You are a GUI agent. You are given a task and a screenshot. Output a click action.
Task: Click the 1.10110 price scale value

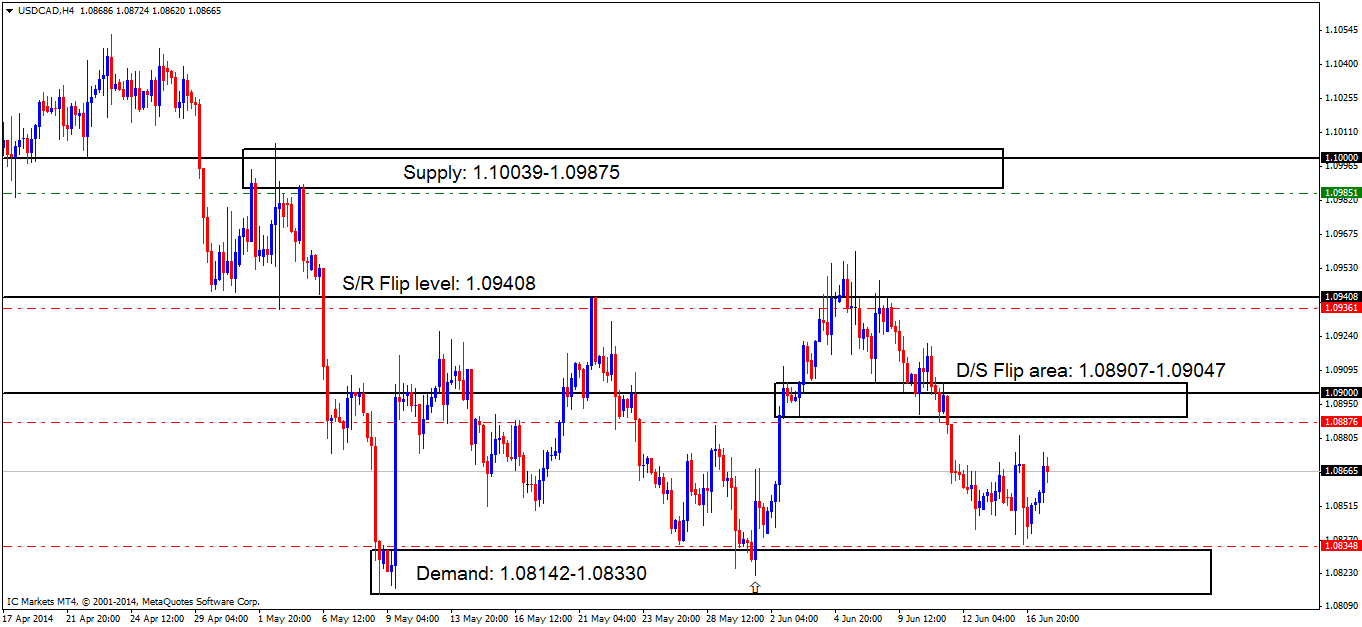[1340, 131]
